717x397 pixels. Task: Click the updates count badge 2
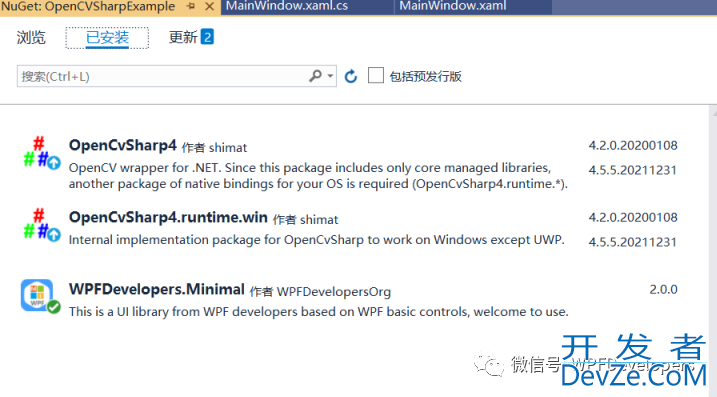click(207, 37)
